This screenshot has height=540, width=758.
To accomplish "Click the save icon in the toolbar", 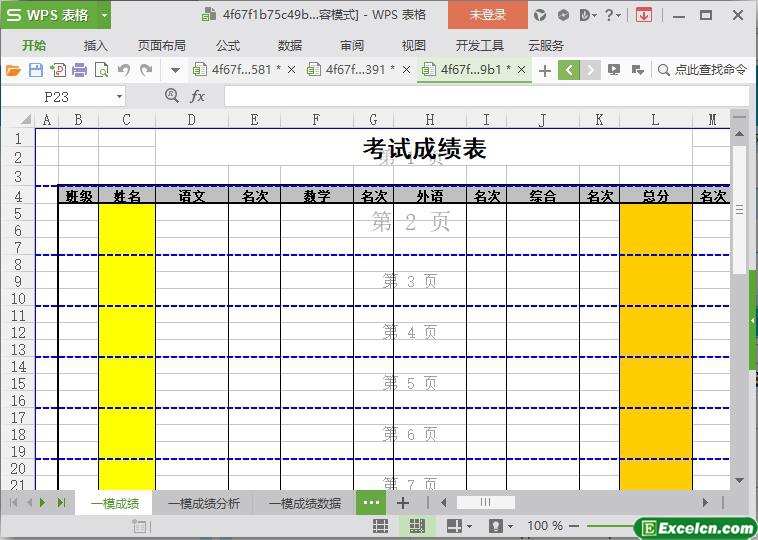I will click(x=35, y=70).
